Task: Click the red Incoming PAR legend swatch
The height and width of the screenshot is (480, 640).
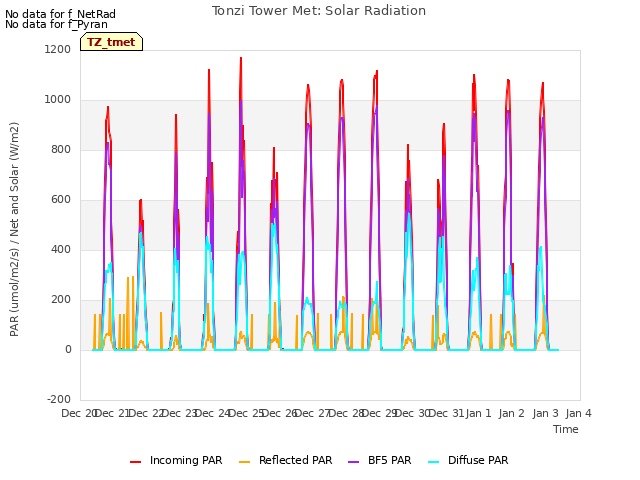Action: (x=136, y=462)
